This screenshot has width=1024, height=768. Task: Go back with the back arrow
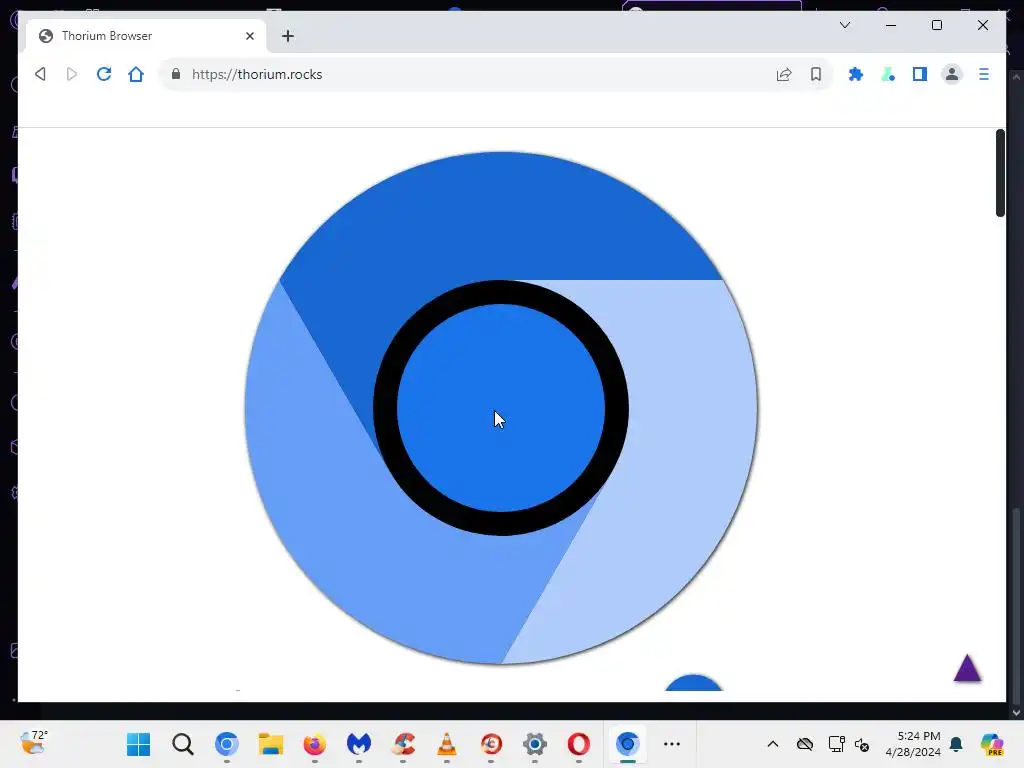click(x=40, y=74)
